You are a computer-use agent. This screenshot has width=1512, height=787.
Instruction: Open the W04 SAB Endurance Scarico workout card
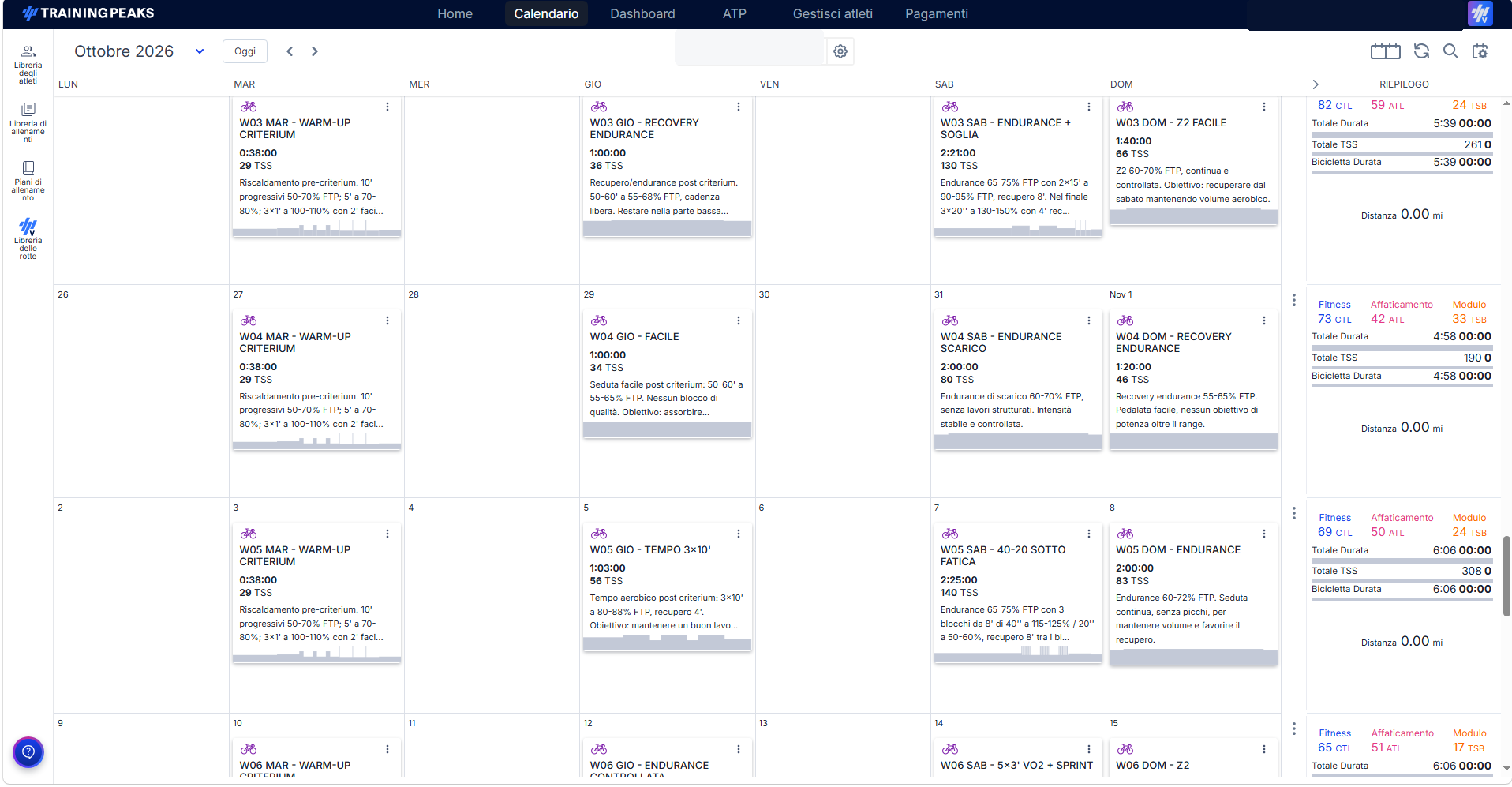(x=1018, y=380)
